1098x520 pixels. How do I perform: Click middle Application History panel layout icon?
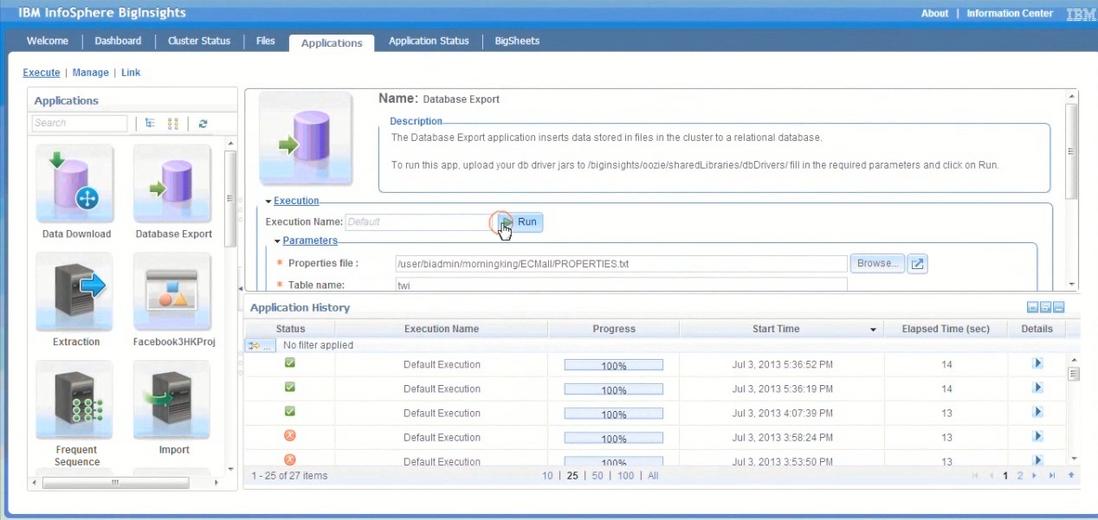pyautogui.click(x=1045, y=307)
